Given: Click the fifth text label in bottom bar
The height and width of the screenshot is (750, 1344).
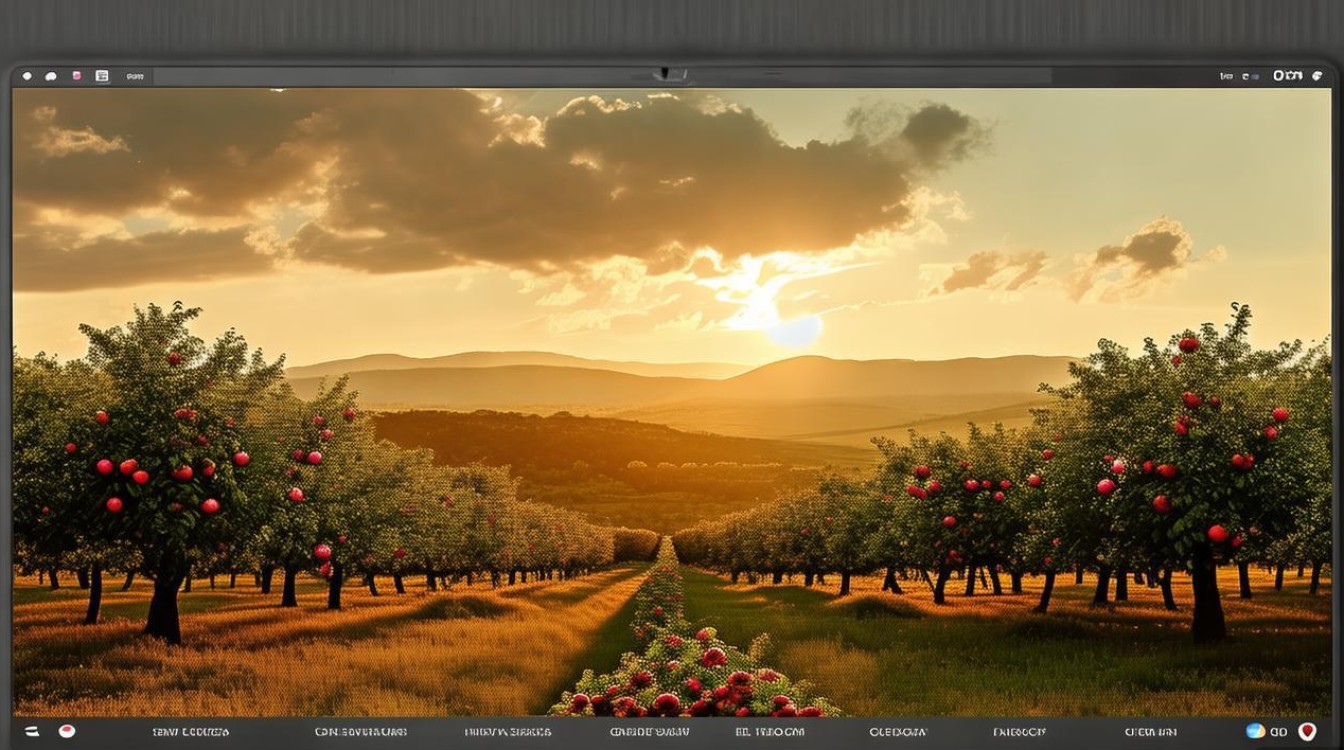Looking at the screenshot, I should click(x=769, y=732).
